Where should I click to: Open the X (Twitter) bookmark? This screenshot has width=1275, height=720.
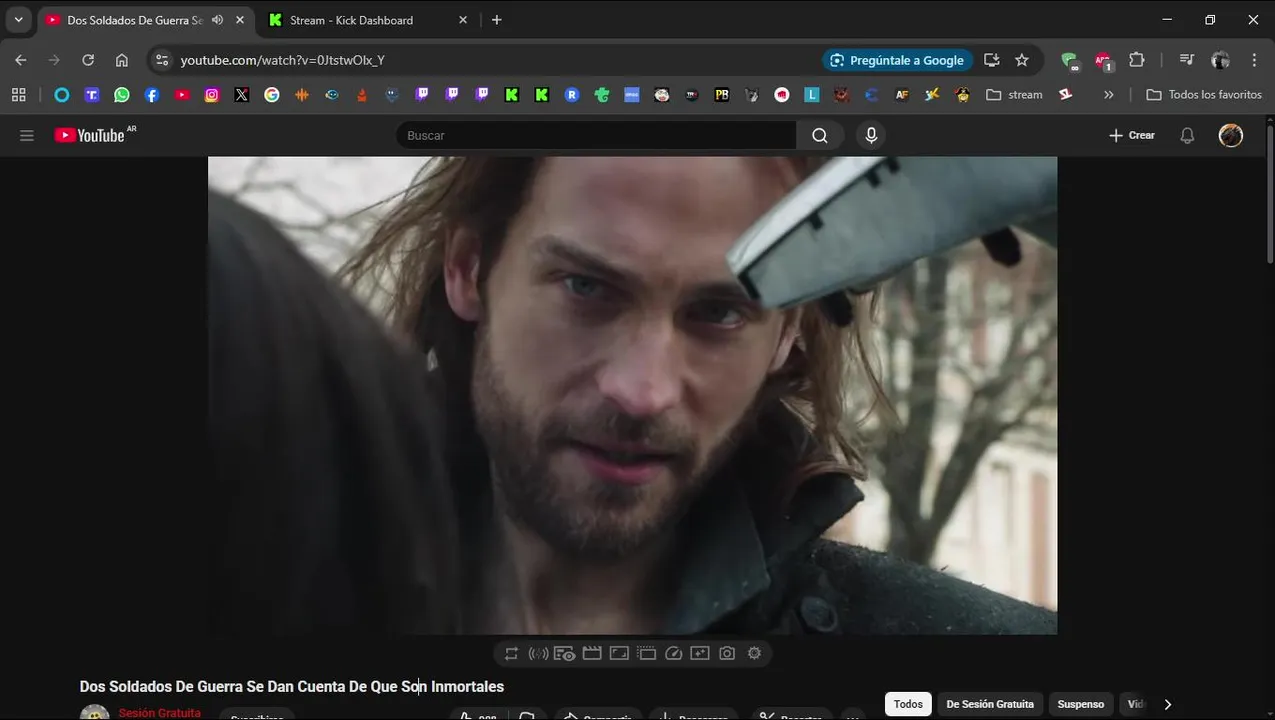coord(242,95)
